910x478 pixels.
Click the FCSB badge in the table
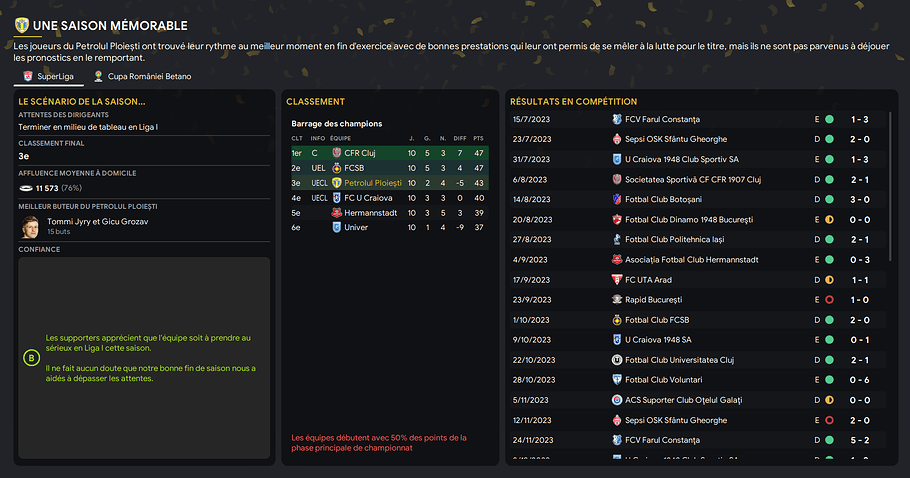point(336,168)
